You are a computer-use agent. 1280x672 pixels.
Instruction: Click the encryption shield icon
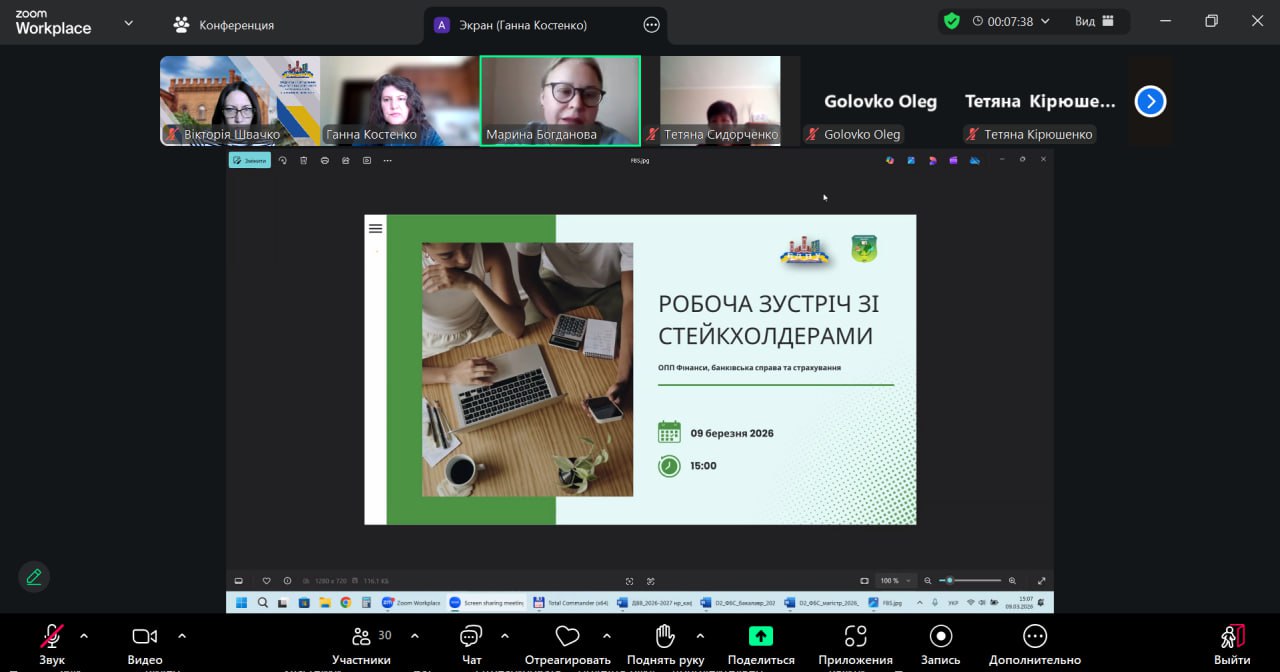[951, 21]
